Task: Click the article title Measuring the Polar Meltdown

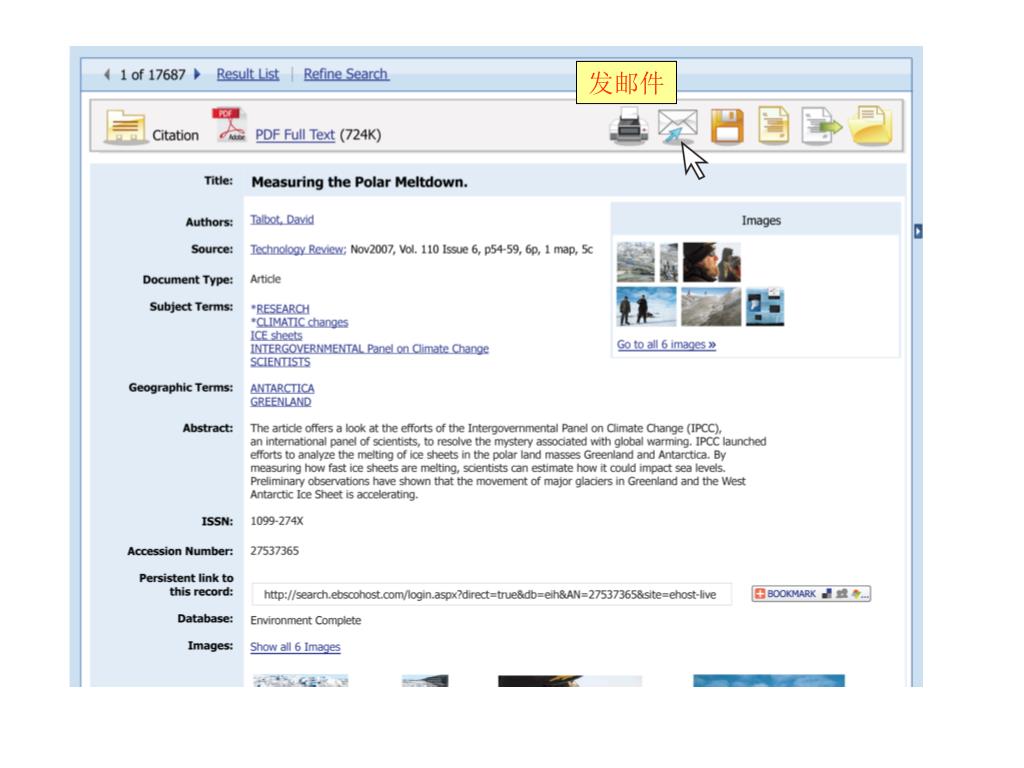Action: coord(359,182)
